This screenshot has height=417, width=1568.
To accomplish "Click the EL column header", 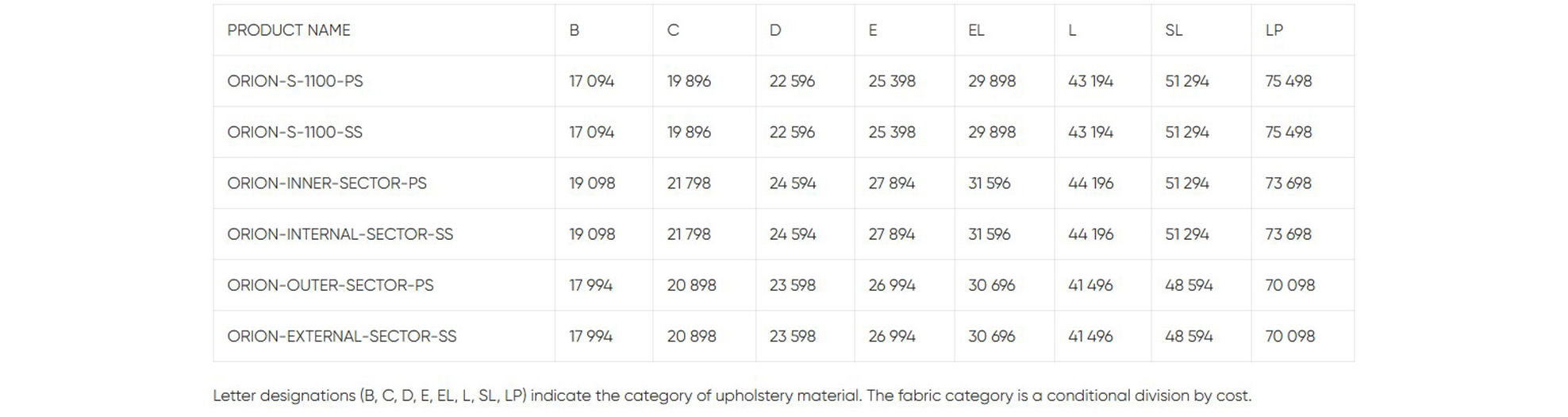I will [x=976, y=30].
